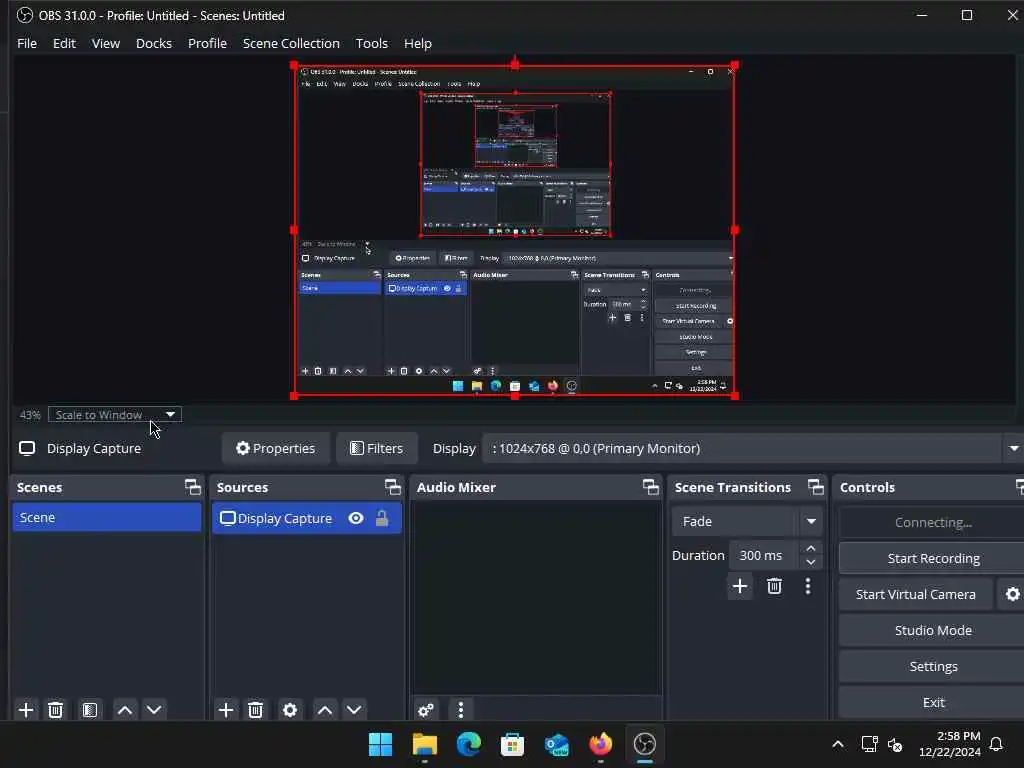Open the File menu

pos(27,43)
